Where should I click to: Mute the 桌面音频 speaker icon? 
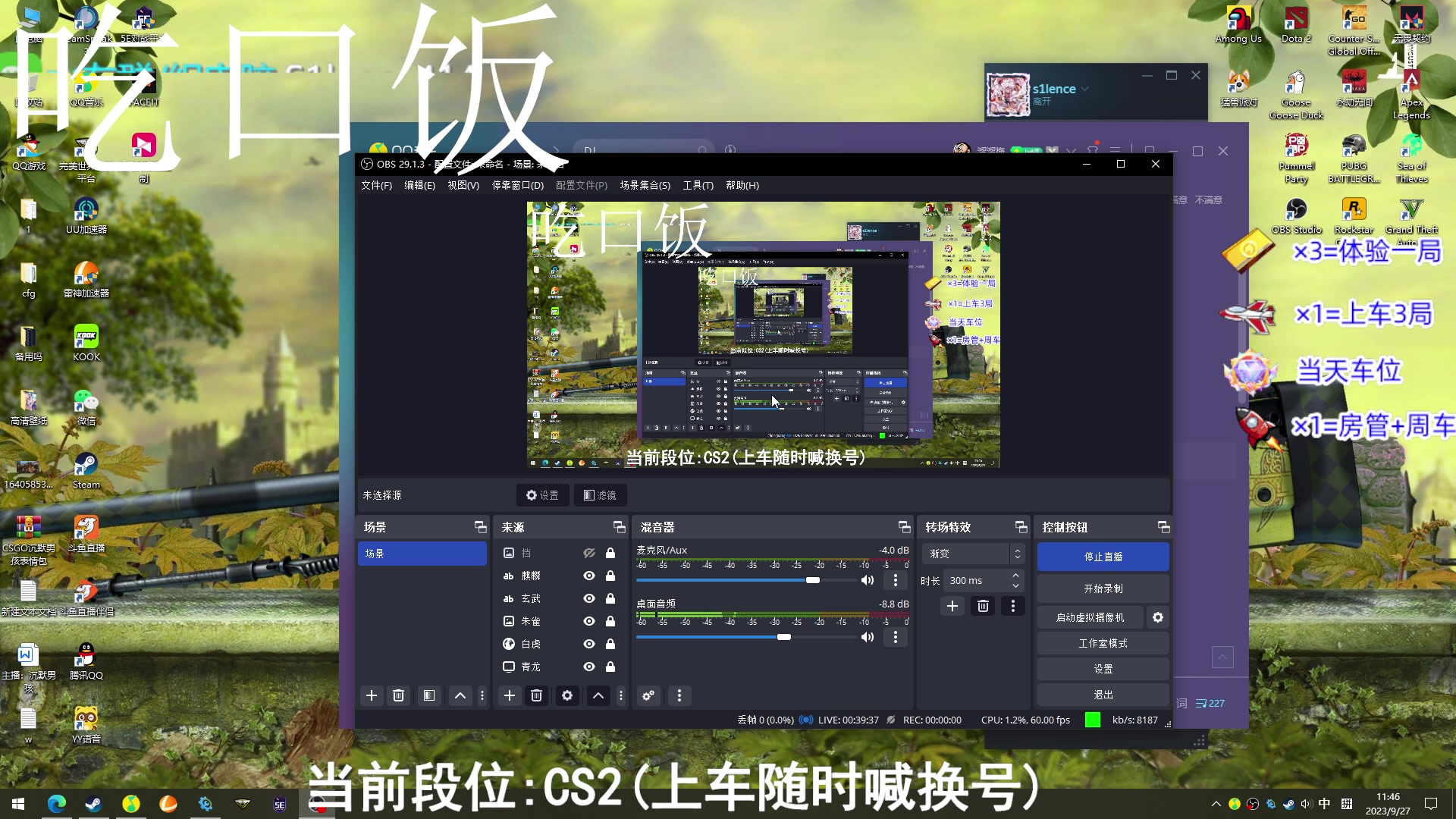coord(868,637)
